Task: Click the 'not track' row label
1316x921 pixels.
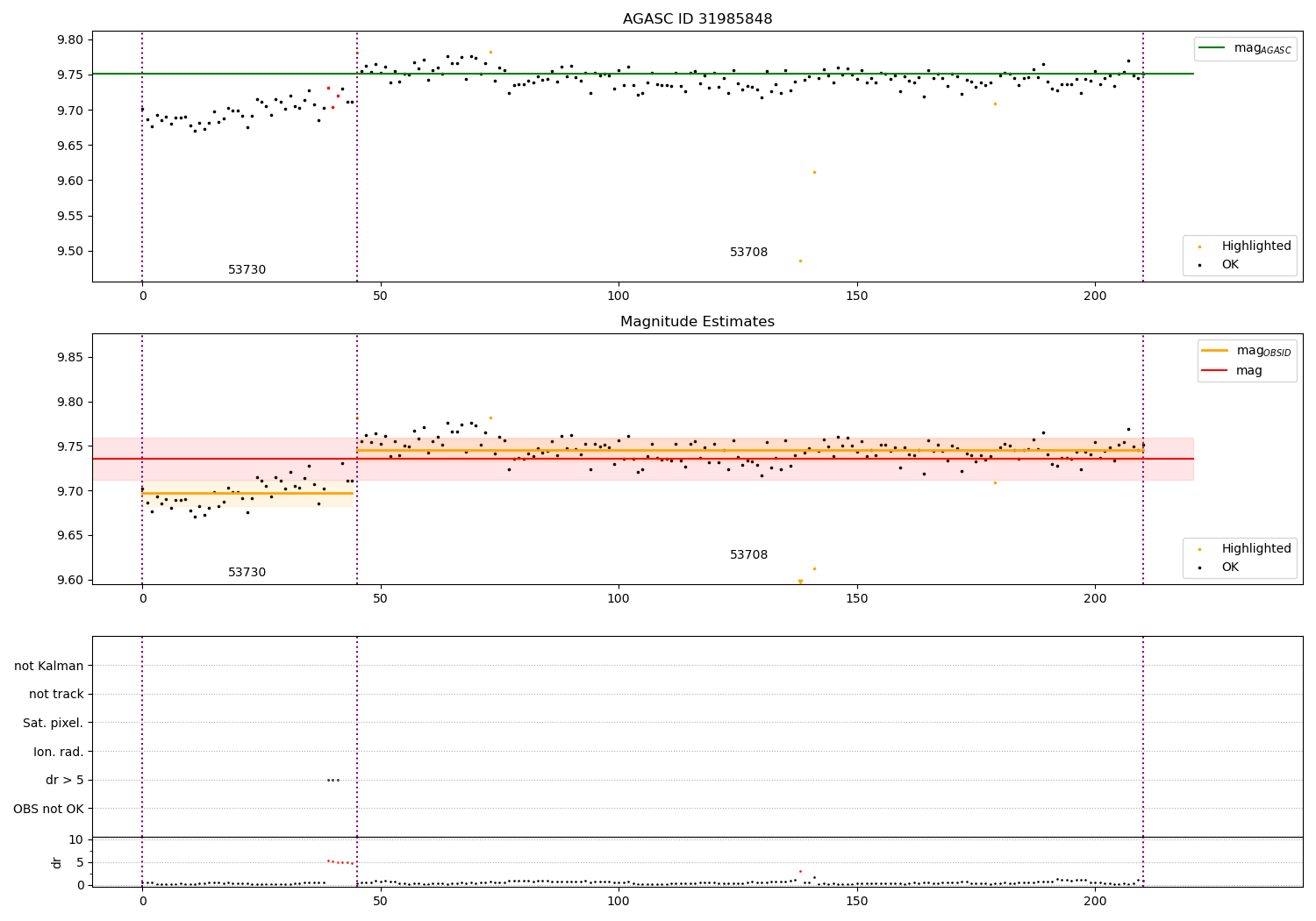Action: pyautogui.click(x=56, y=694)
